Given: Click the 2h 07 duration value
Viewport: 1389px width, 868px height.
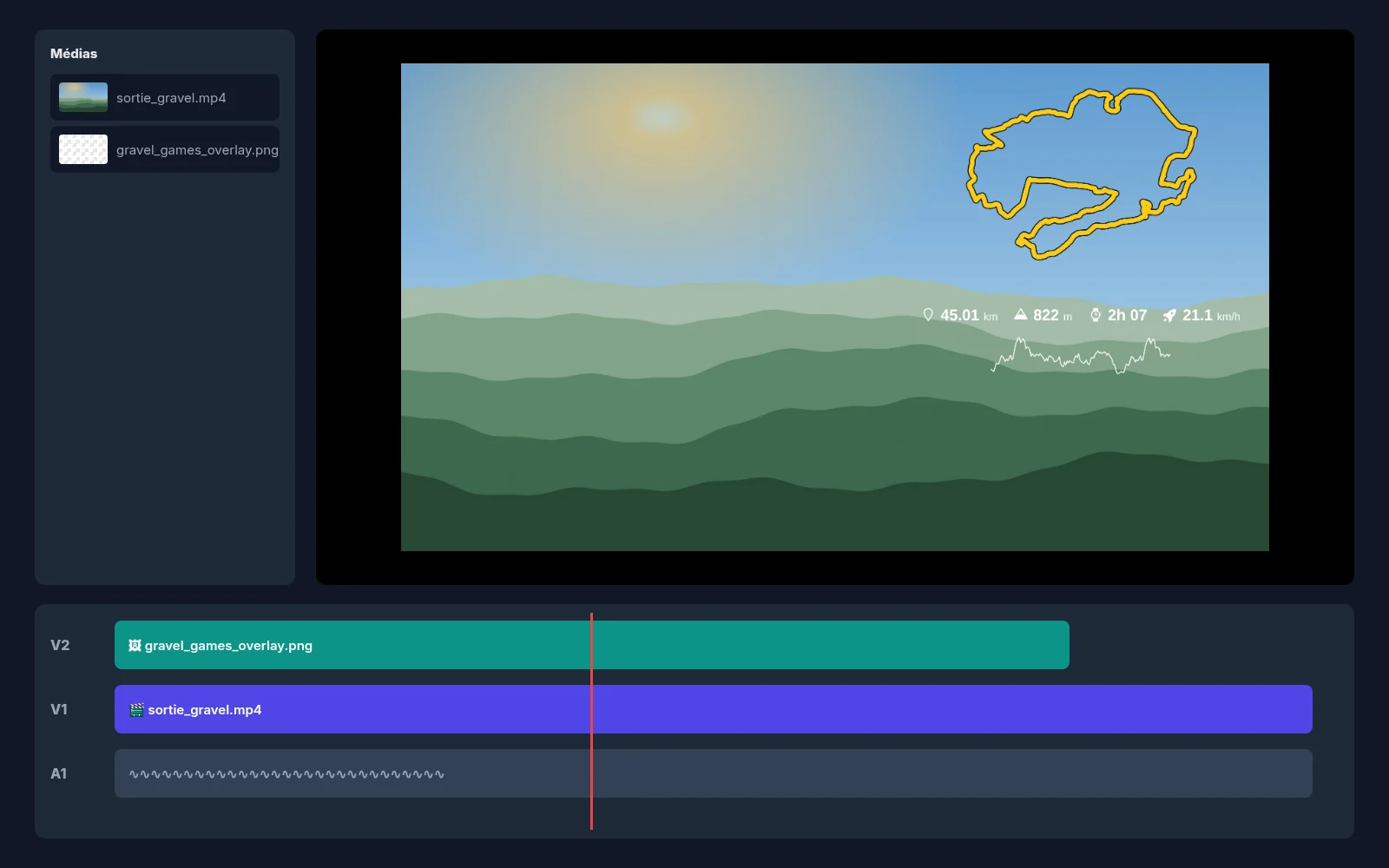Looking at the screenshot, I should coord(1127,316).
